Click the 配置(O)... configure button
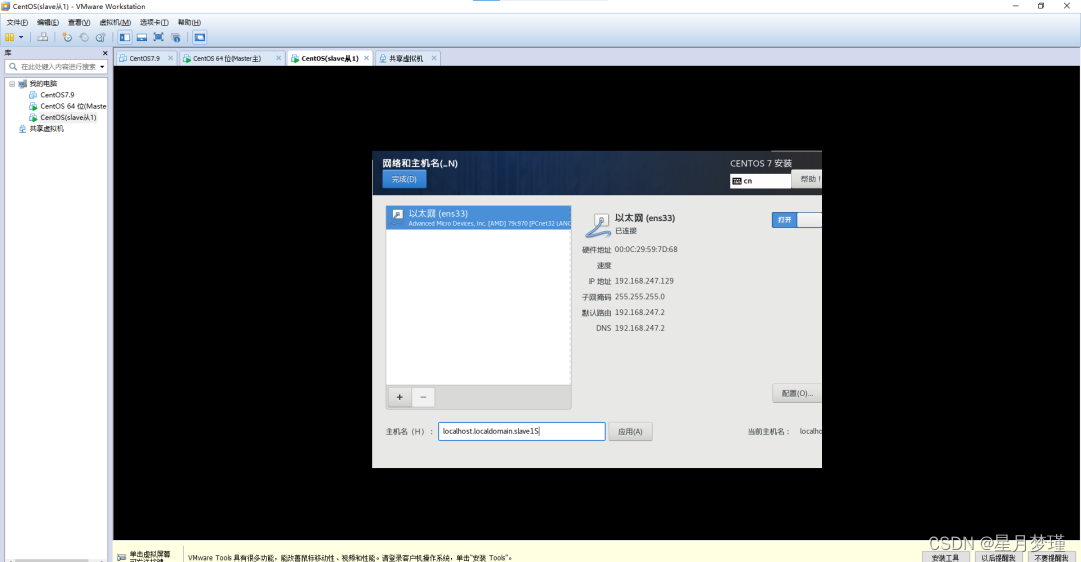 [796, 393]
